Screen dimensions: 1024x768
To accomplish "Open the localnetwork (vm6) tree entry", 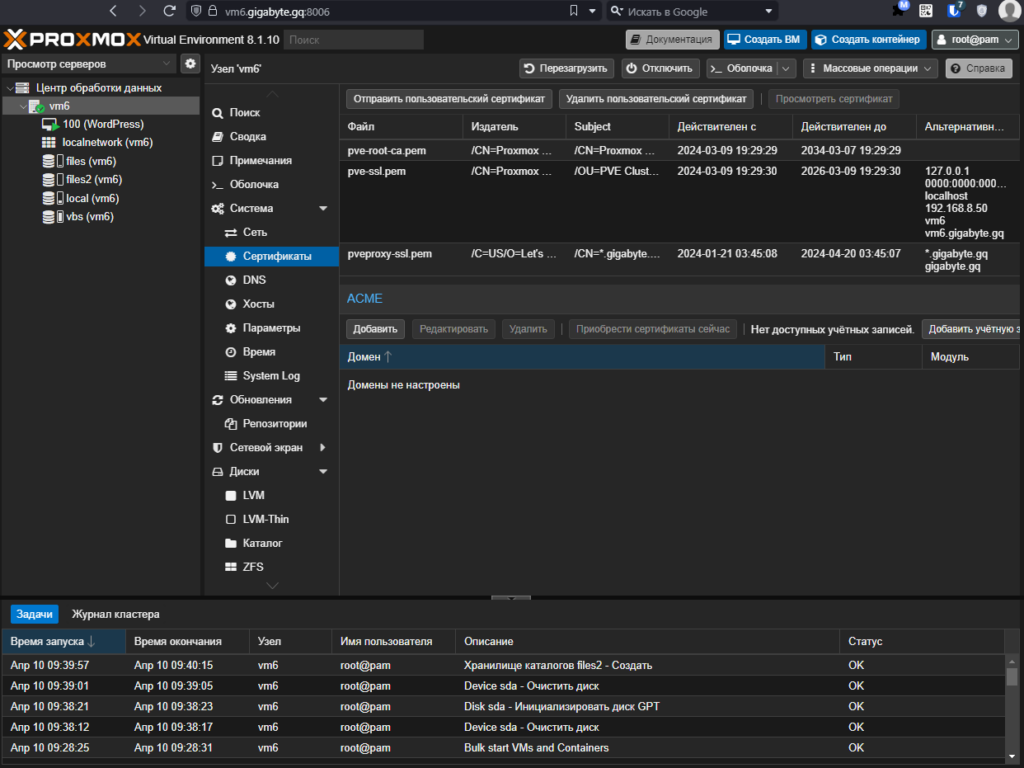I will (106, 142).
